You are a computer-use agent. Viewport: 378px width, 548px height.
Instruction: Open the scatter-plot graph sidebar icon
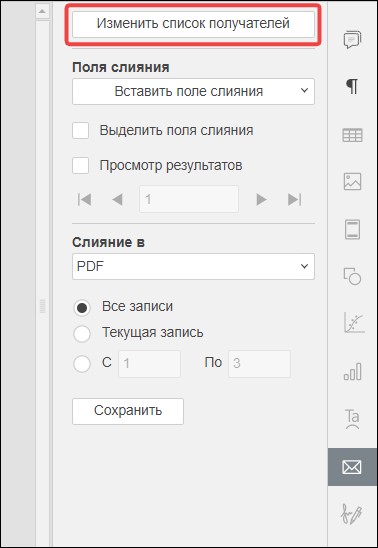[354, 322]
